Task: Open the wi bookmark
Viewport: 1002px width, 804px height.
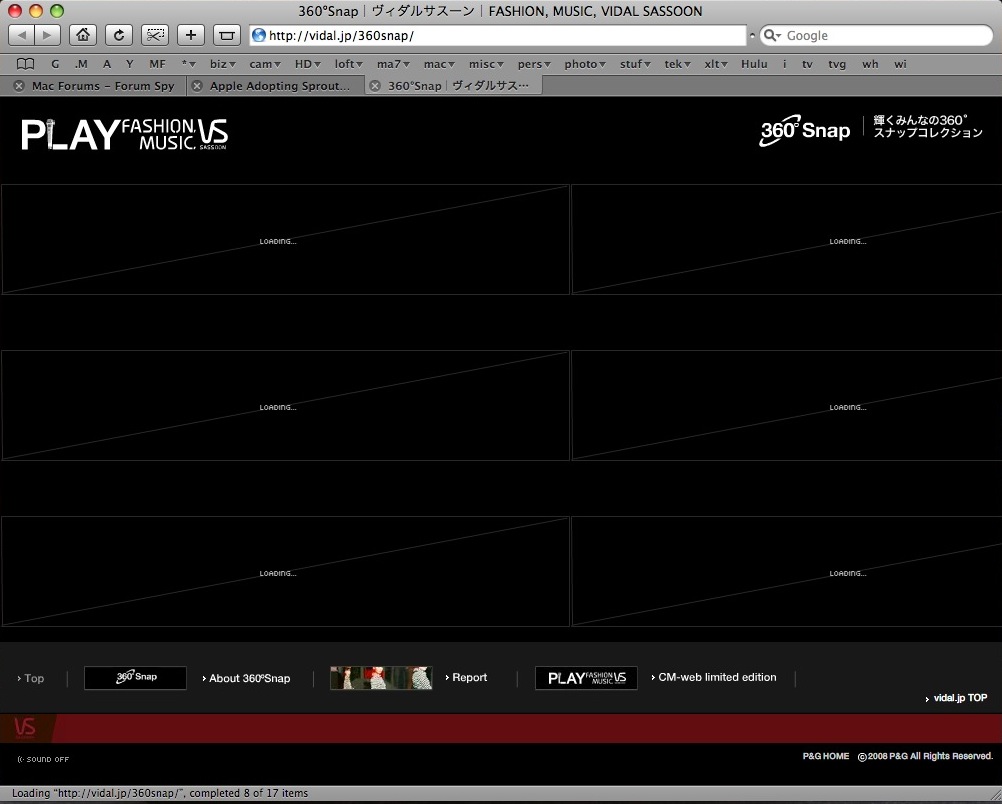Action: click(x=900, y=64)
